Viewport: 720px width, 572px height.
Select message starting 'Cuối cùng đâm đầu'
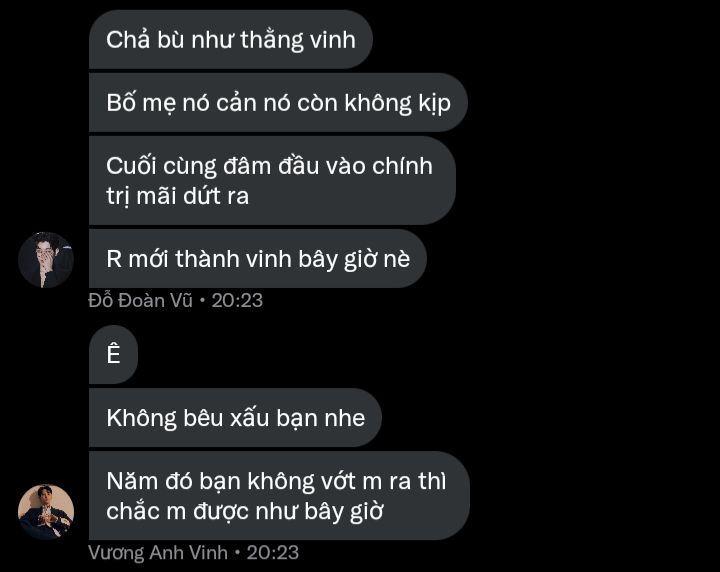[272, 180]
